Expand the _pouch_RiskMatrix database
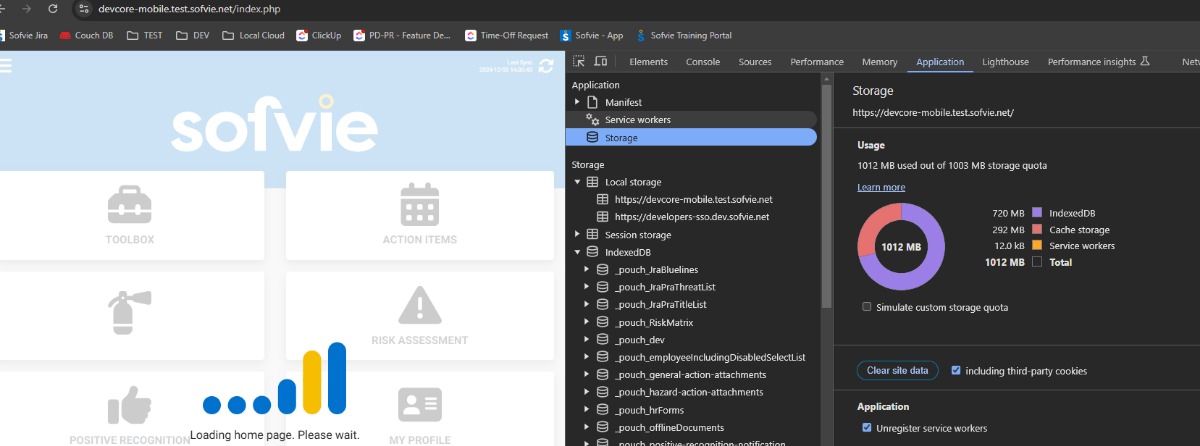The image size is (1200, 446). [587, 322]
